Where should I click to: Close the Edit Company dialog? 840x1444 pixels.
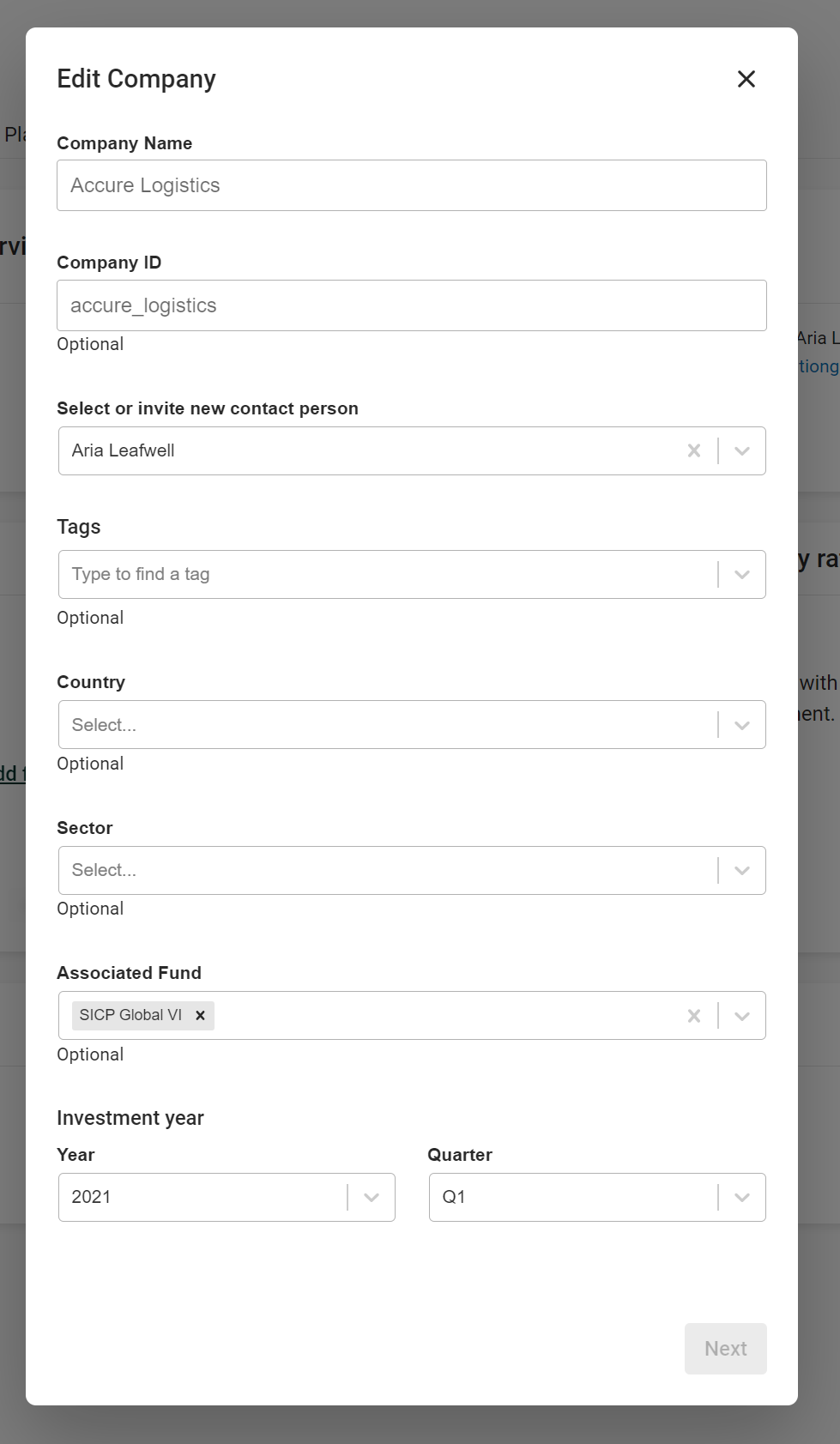coord(746,79)
